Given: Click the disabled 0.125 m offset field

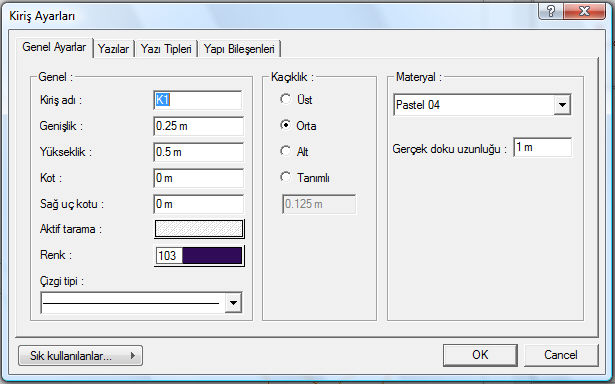Looking at the screenshot, I should coord(319,204).
